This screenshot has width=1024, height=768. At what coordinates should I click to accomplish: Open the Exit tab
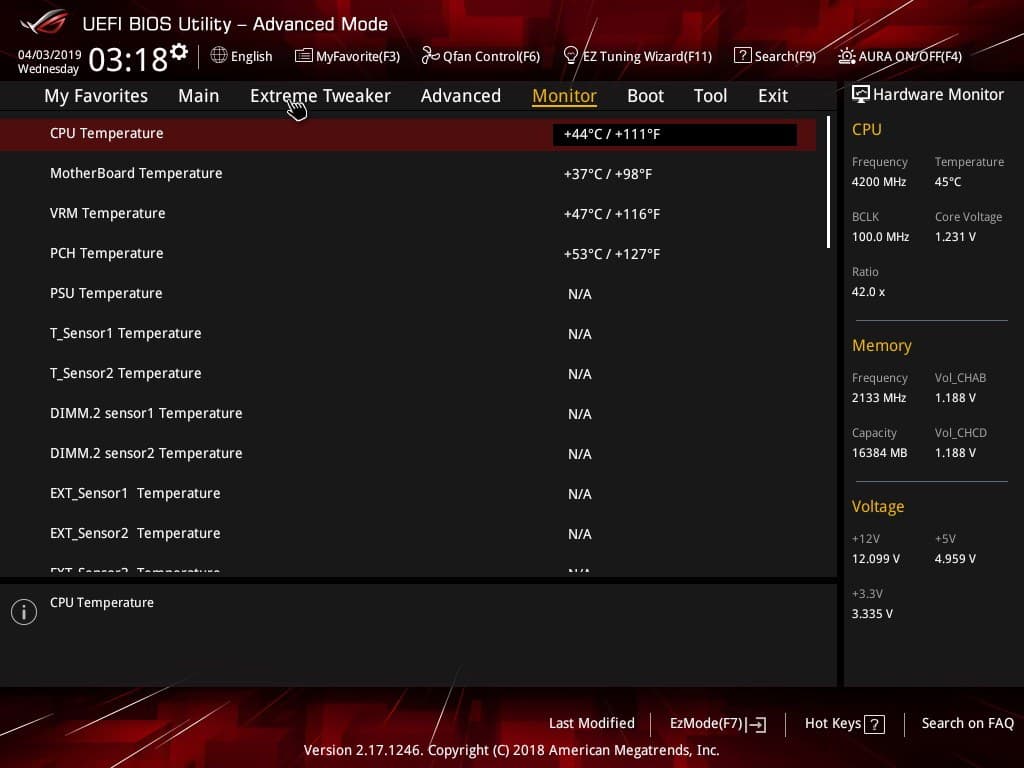(x=773, y=96)
